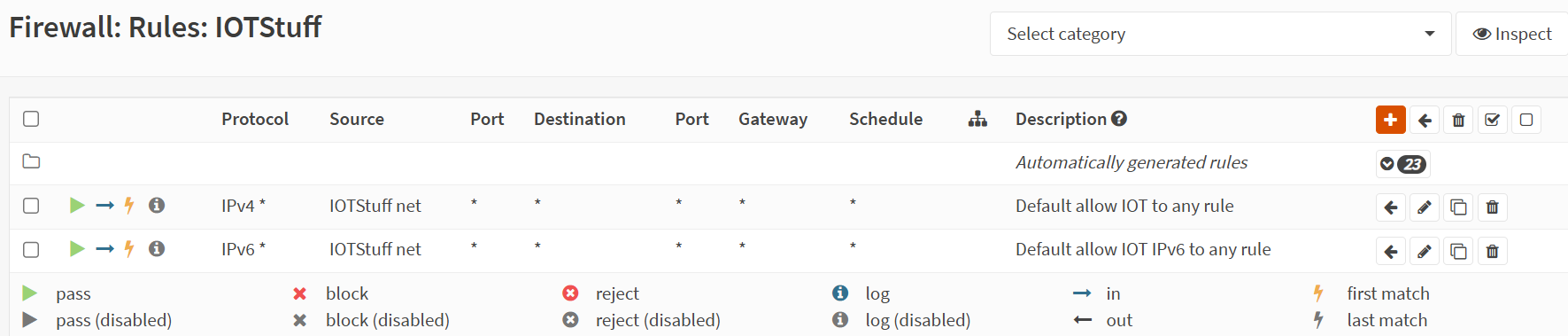Clone the Default allow IOT IPv6 rule
Image resolution: width=1568 pixels, height=336 pixels.
tap(1458, 252)
